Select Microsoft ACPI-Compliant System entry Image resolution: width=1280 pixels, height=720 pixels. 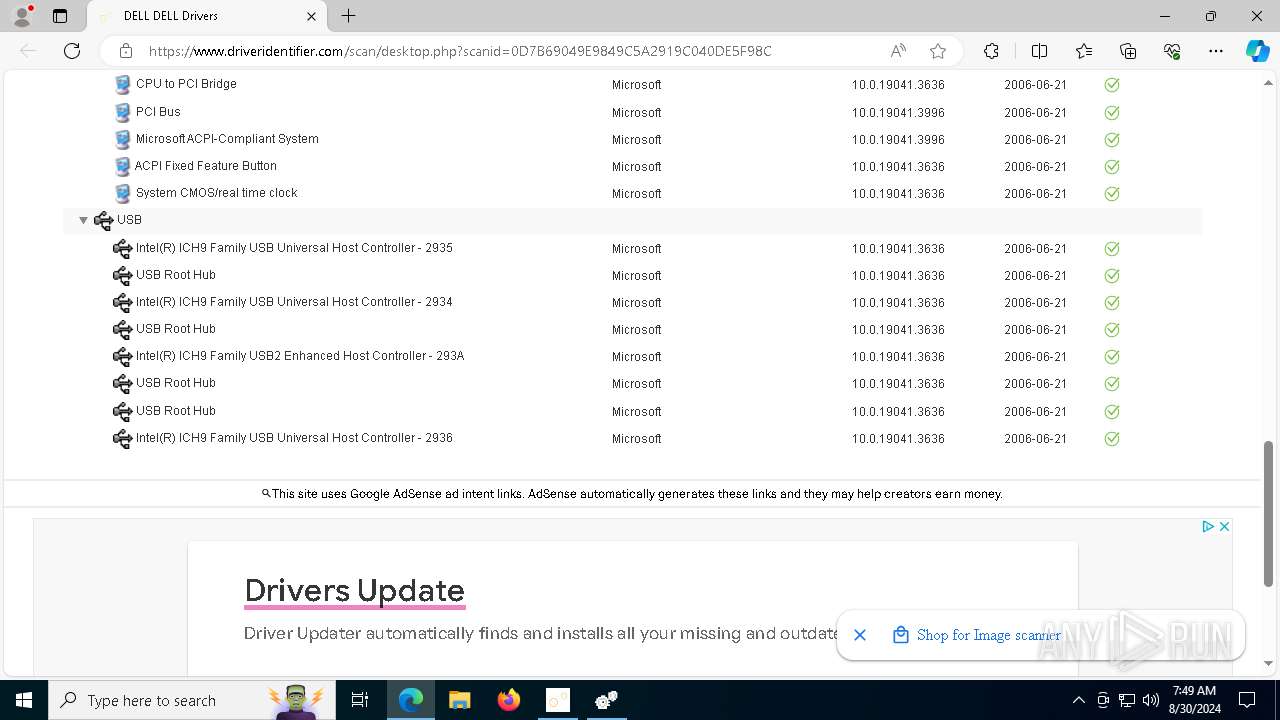pos(227,139)
